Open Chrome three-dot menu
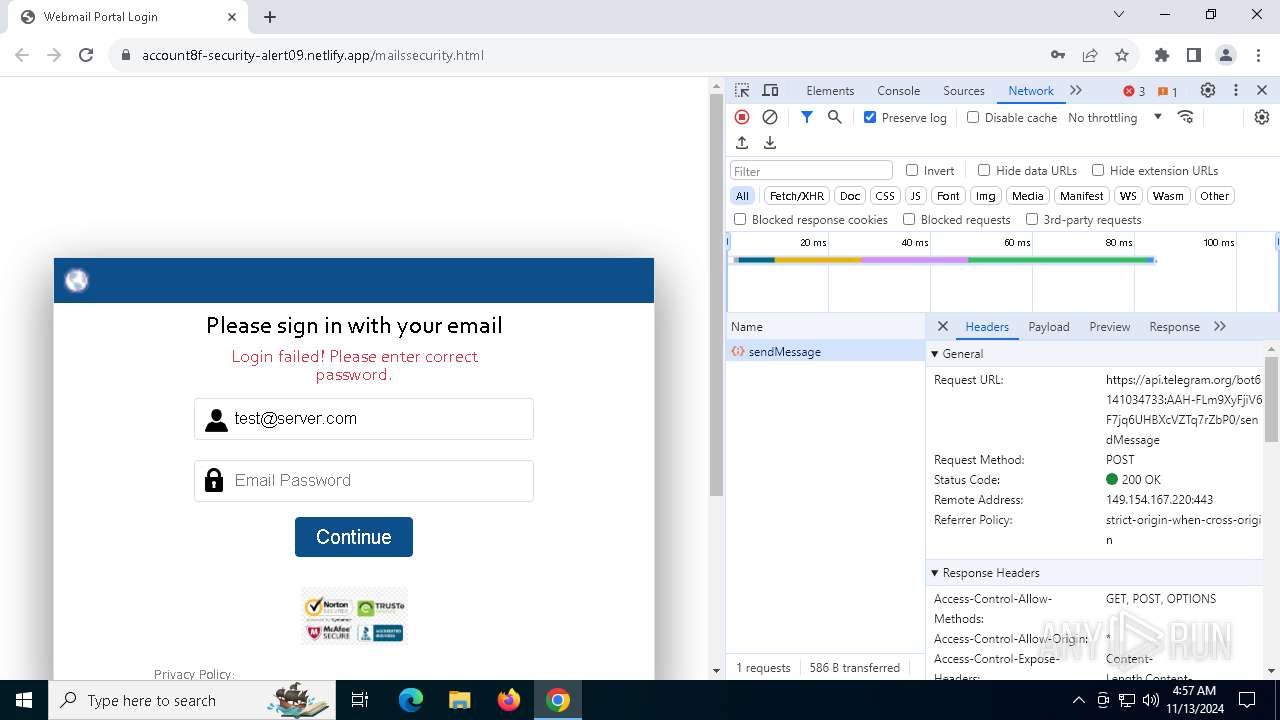Image resolution: width=1280 pixels, height=720 pixels. pos(1258,55)
